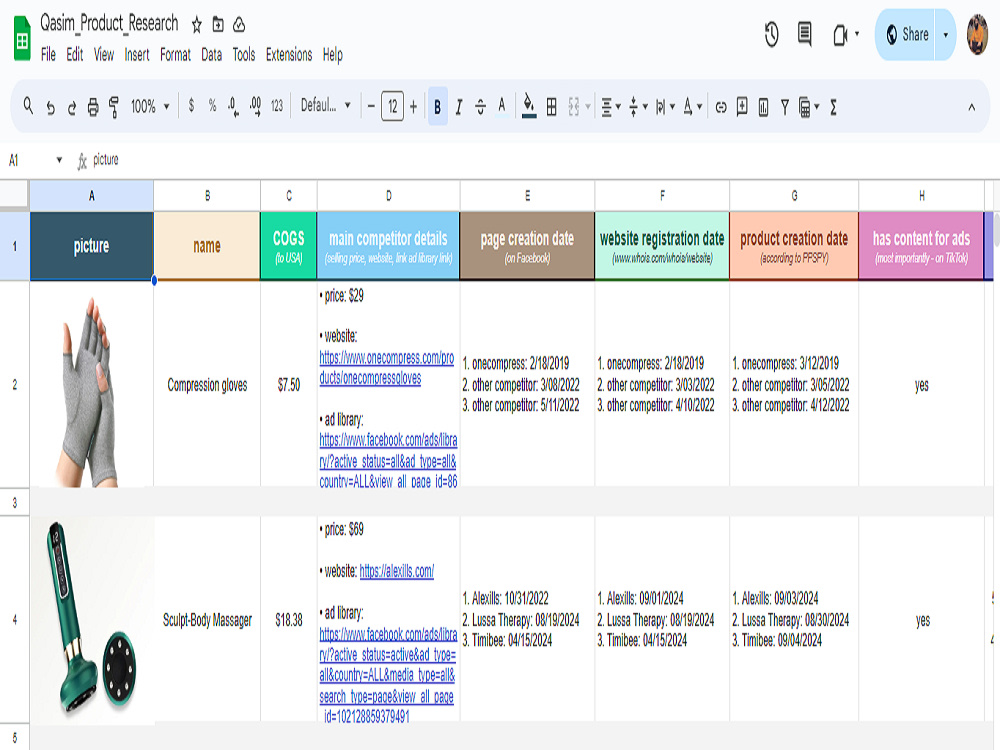1000x750 pixels.
Task: Start a meeting with camera icon
Action: point(840,34)
